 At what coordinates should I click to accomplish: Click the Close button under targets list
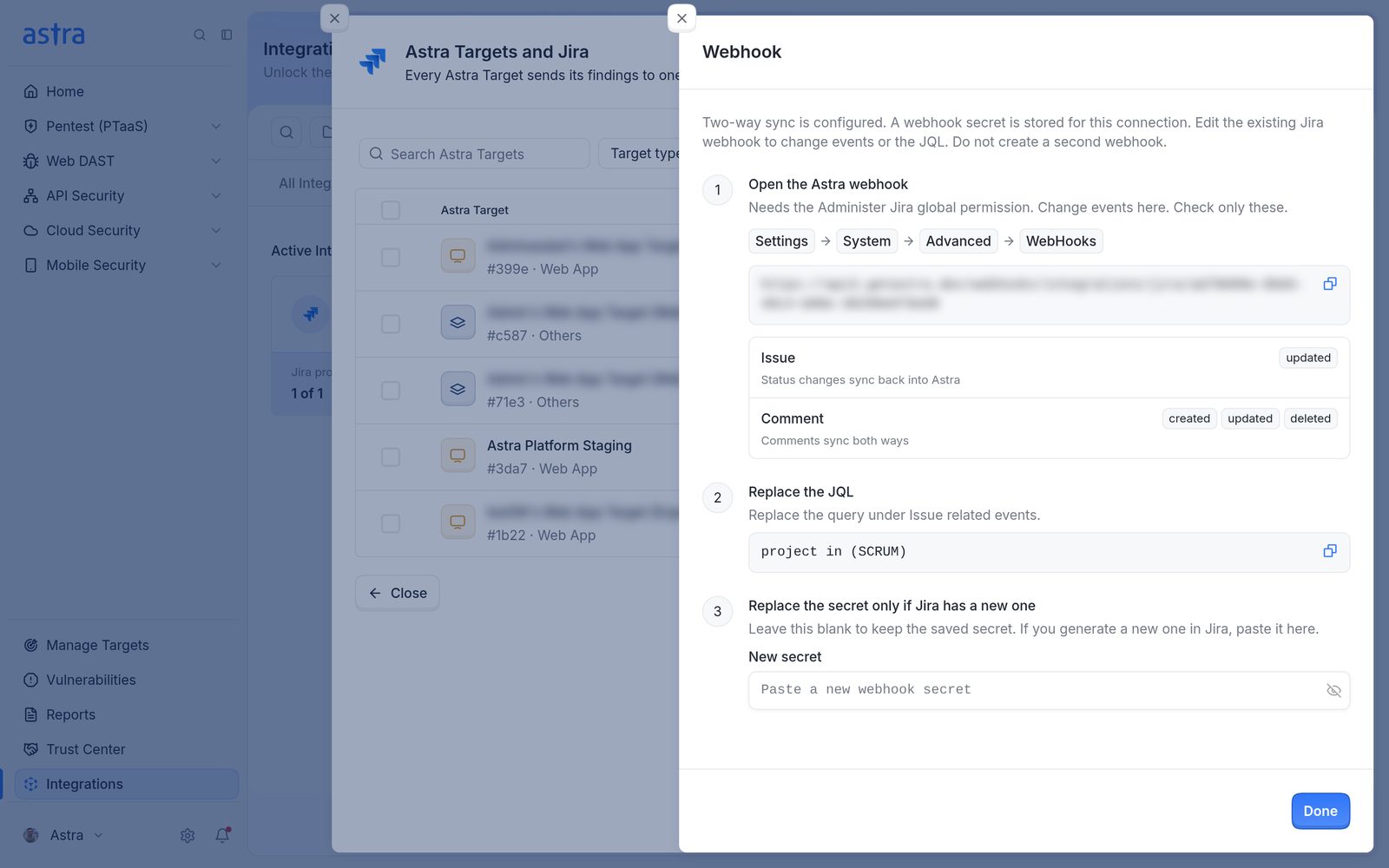pos(398,593)
